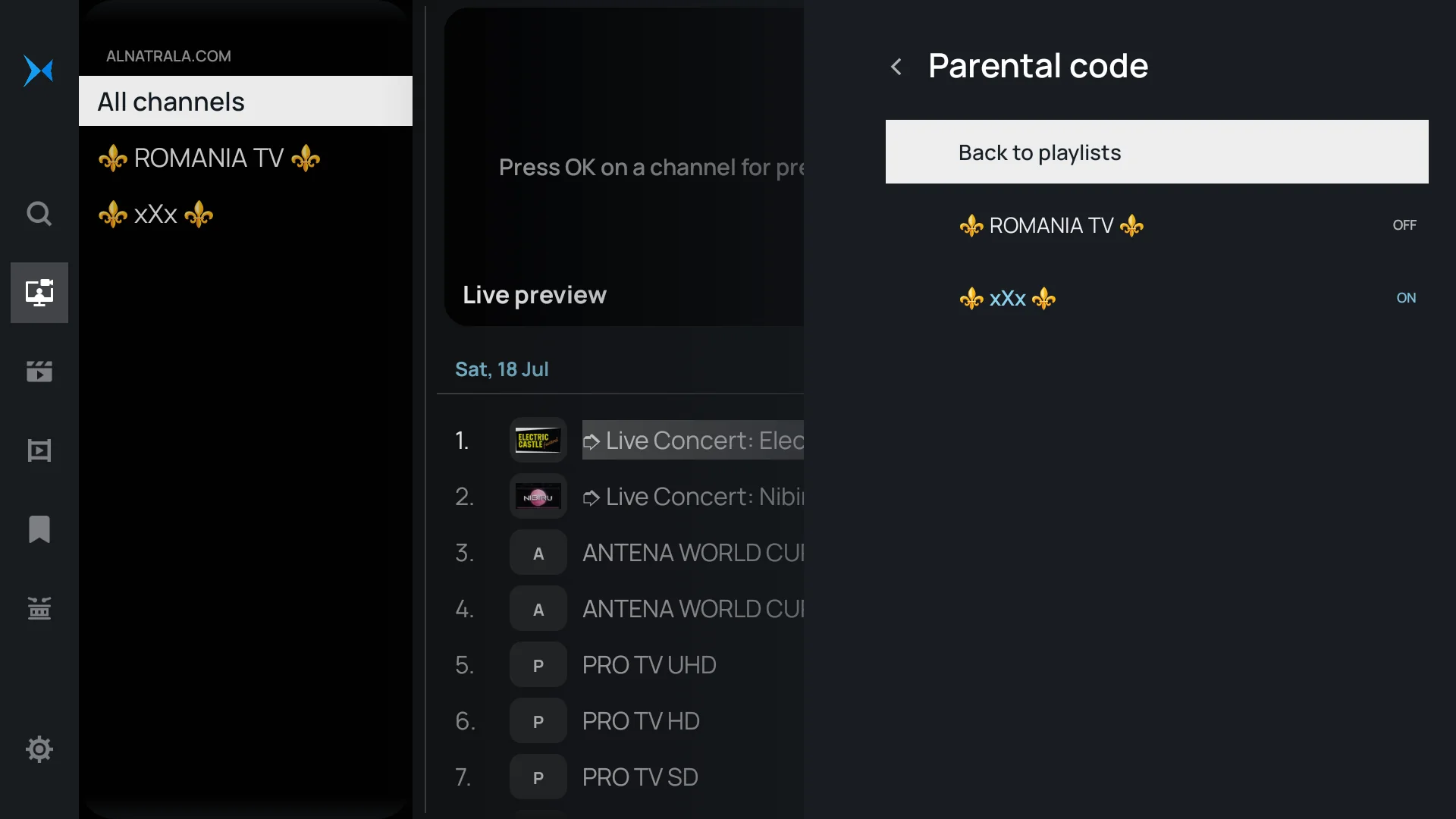Select channel 1 Live Concert: Electric

click(693, 440)
